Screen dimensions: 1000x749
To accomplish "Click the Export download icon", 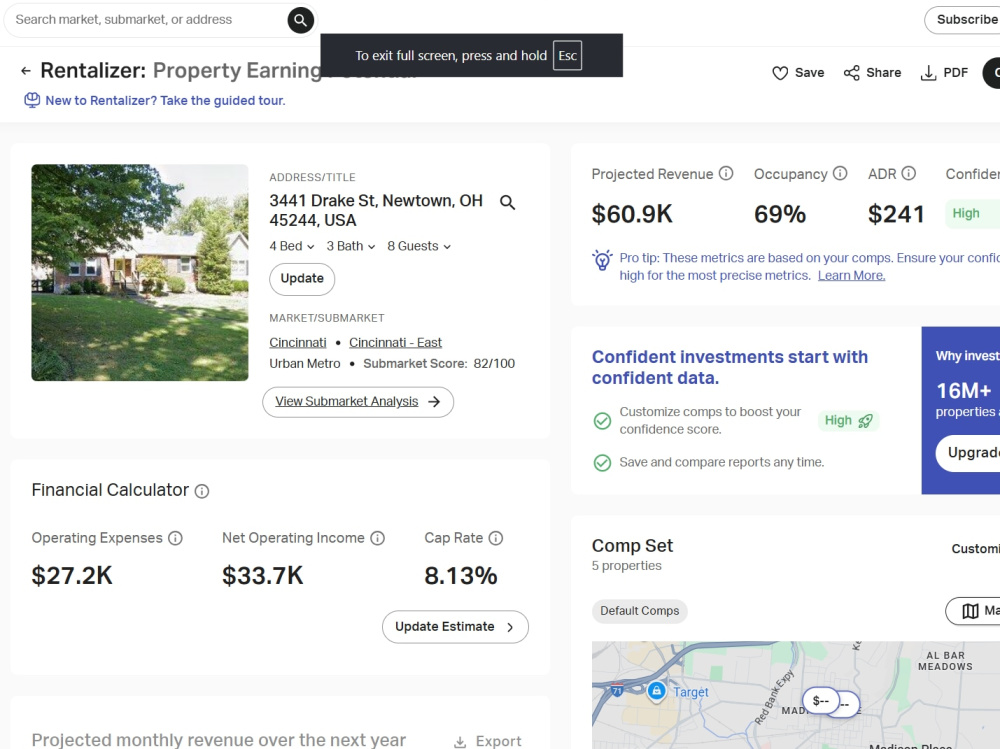I will pos(460,742).
